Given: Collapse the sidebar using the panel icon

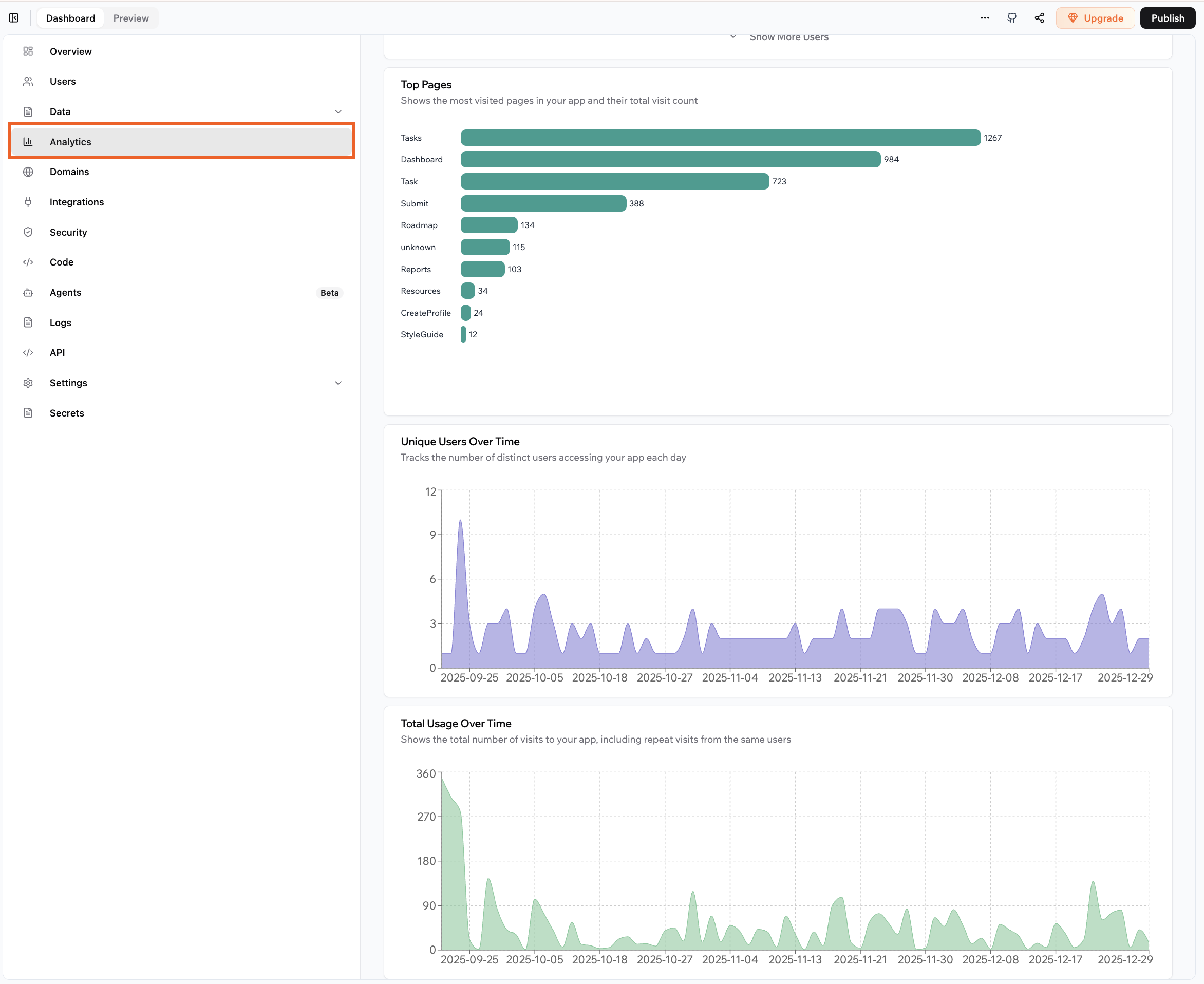Looking at the screenshot, I should pyautogui.click(x=13, y=17).
